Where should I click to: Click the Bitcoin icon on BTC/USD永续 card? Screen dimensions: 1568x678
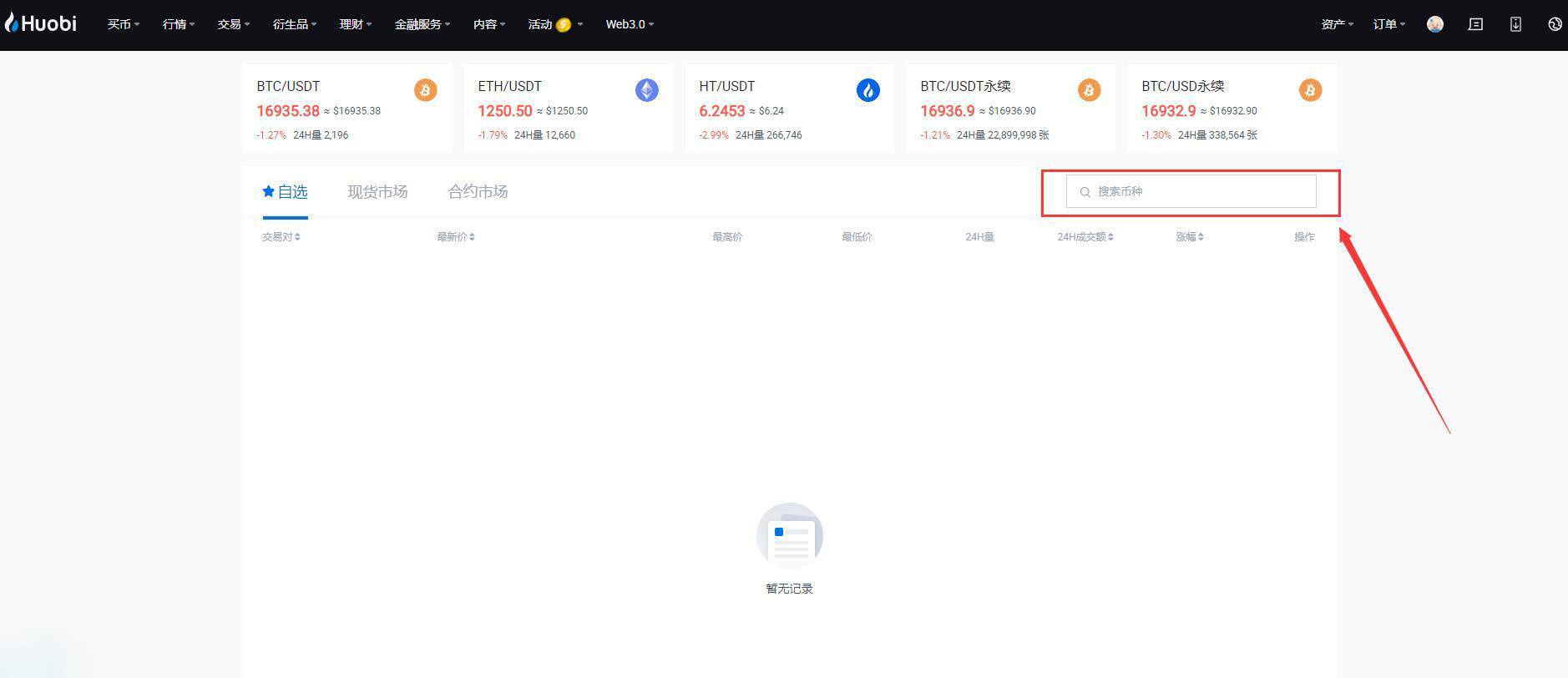(1310, 90)
